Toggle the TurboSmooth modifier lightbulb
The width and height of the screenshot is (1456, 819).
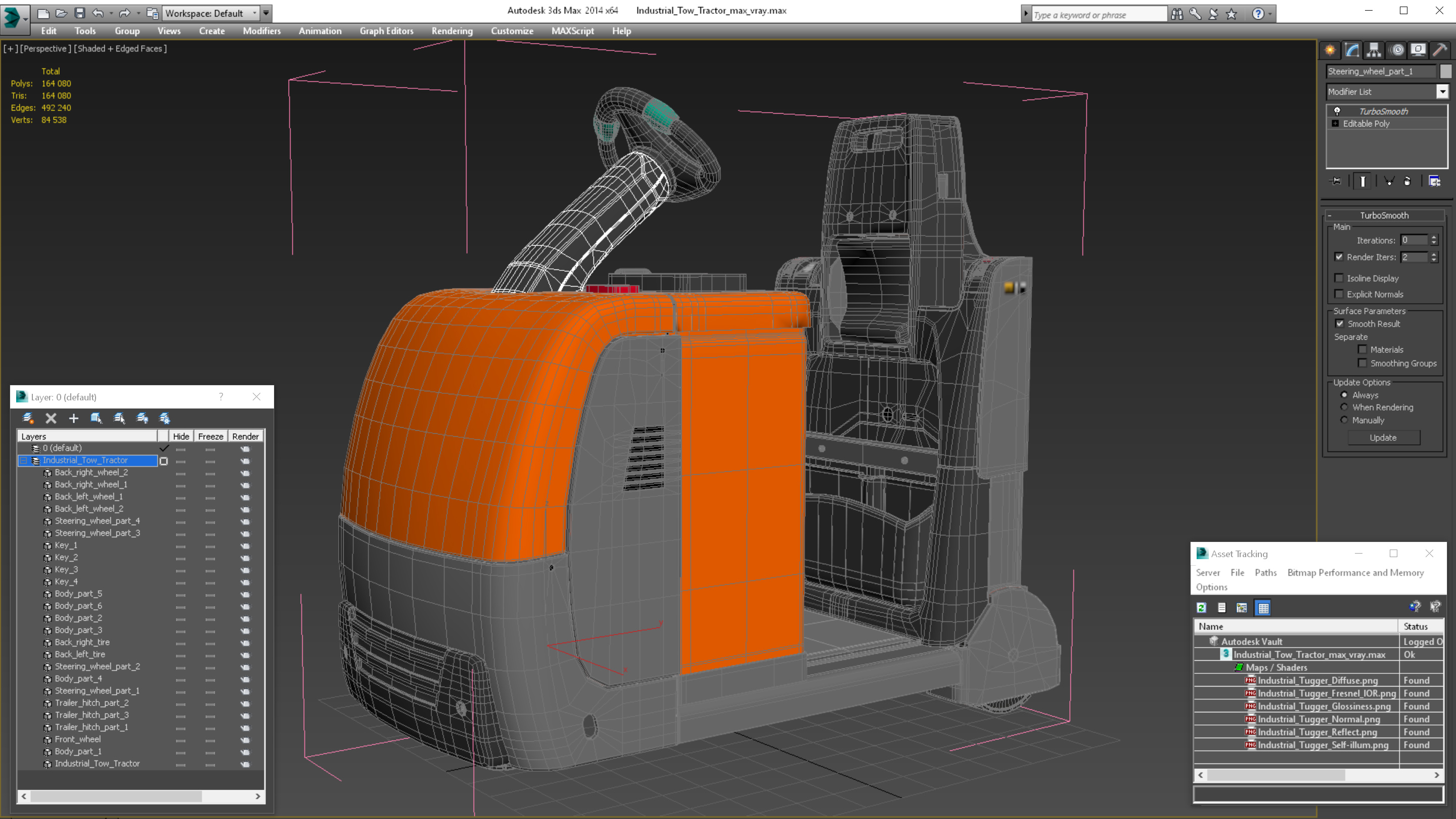tap(1337, 111)
